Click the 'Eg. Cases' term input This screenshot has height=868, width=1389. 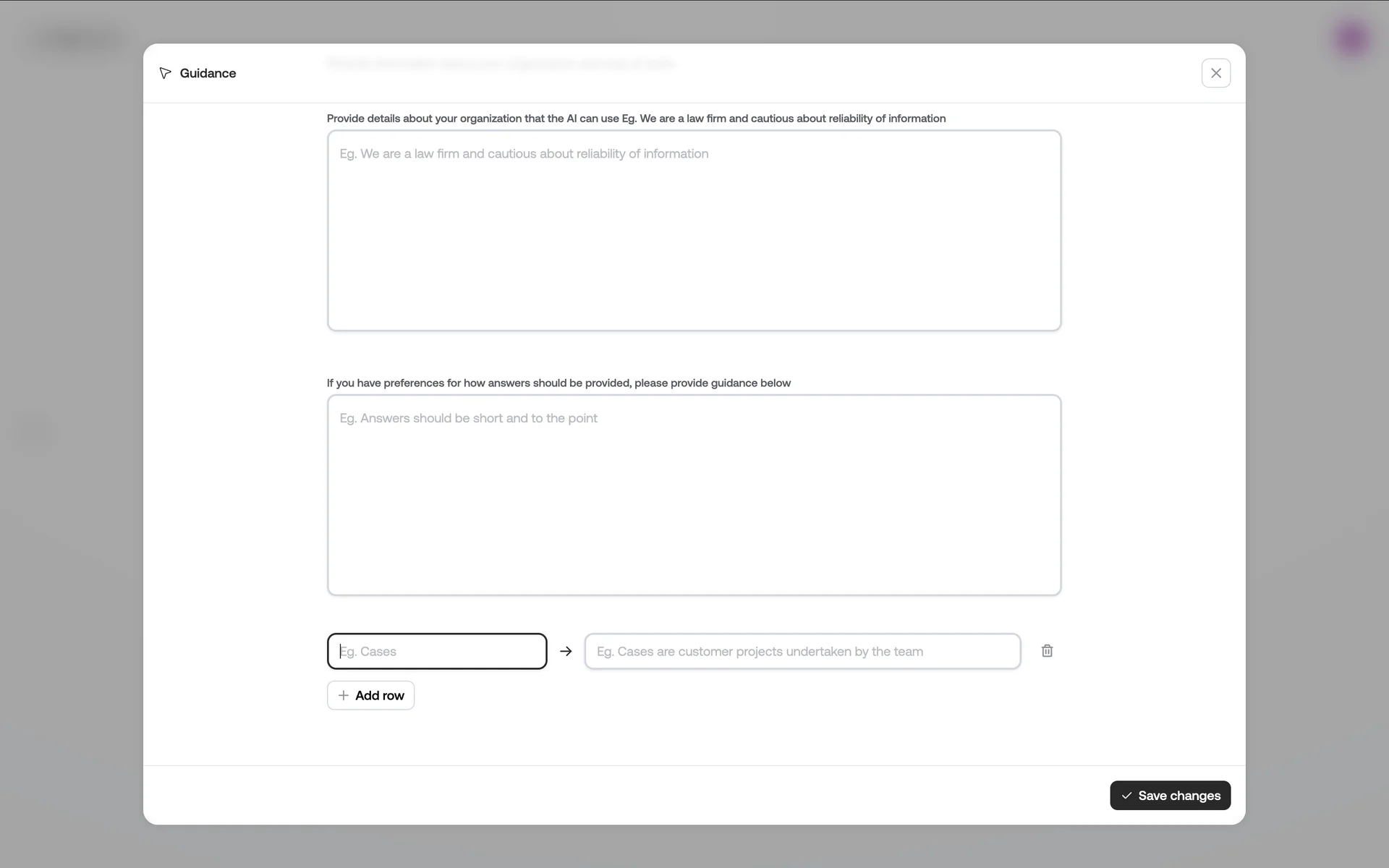437,651
